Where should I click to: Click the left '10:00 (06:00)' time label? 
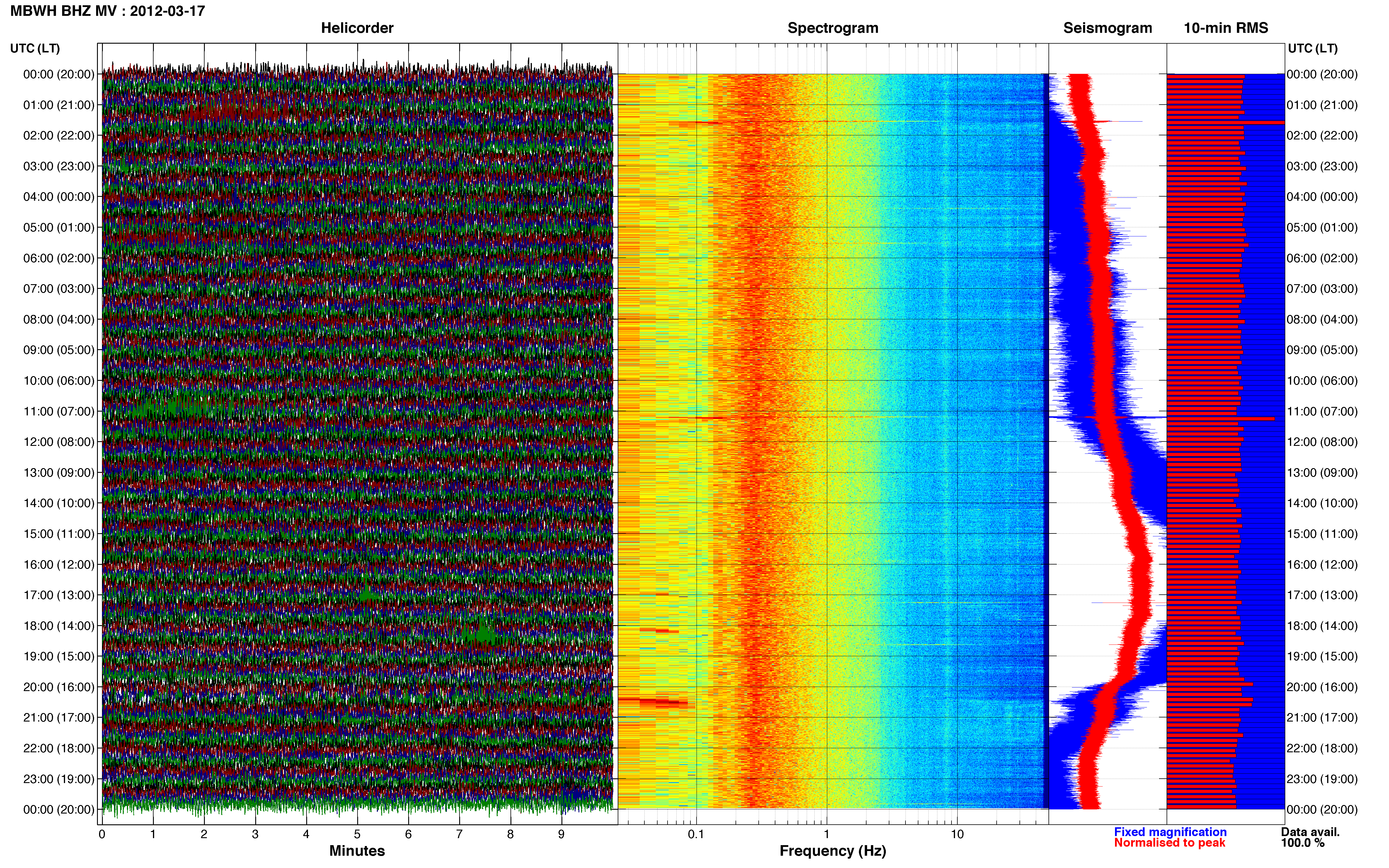click(x=59, y=381)
